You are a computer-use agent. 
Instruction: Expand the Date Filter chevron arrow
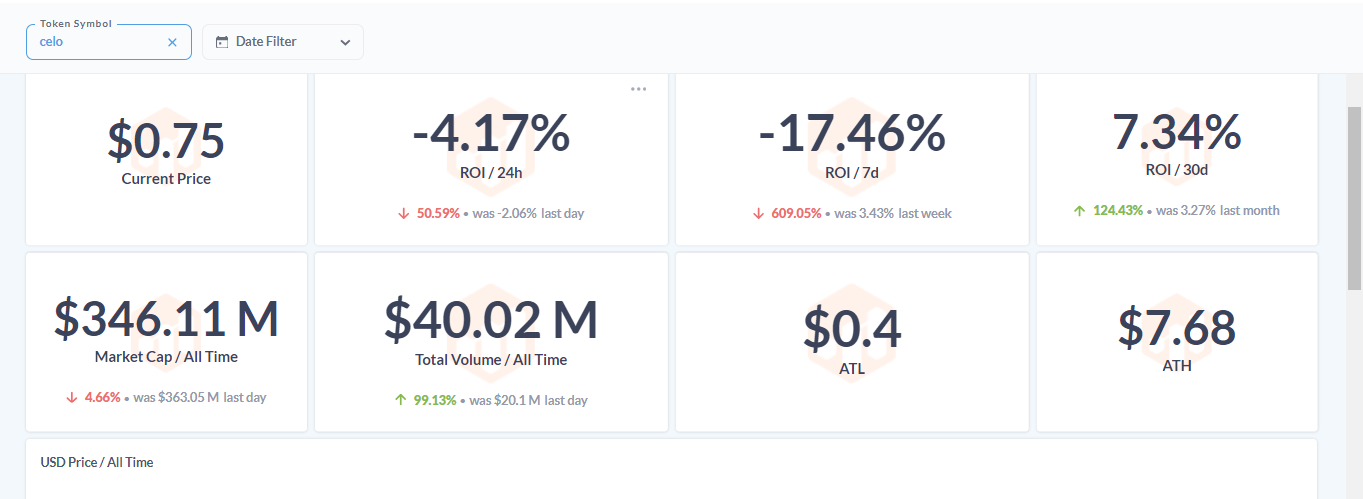point(345,42)
